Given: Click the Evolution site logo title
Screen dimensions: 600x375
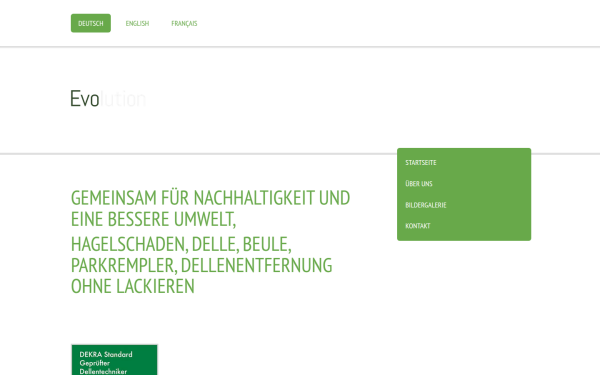Looking at the screenshot, I should (x=108, y=98).
